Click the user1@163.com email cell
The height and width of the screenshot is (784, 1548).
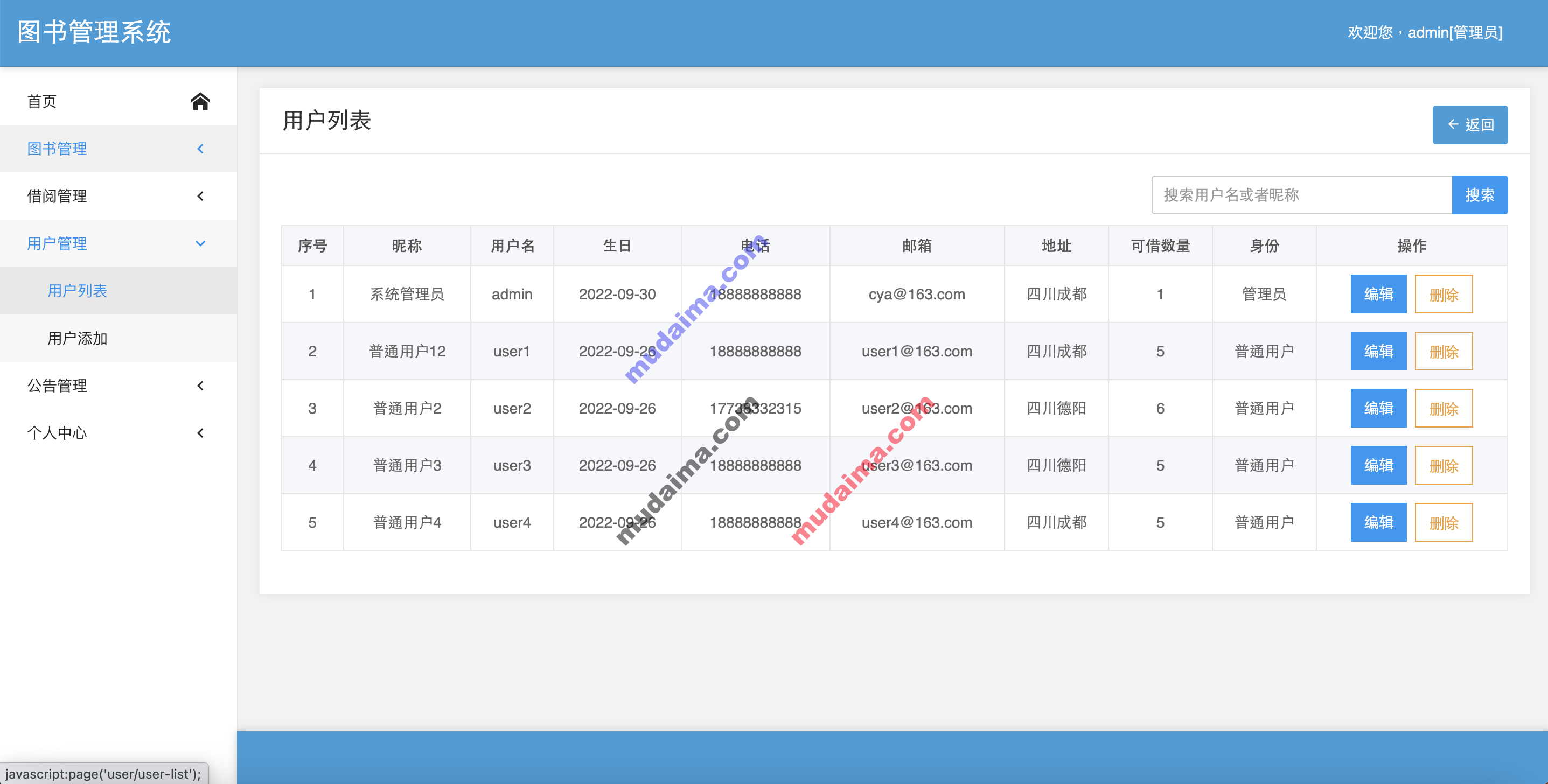(917, 352)
